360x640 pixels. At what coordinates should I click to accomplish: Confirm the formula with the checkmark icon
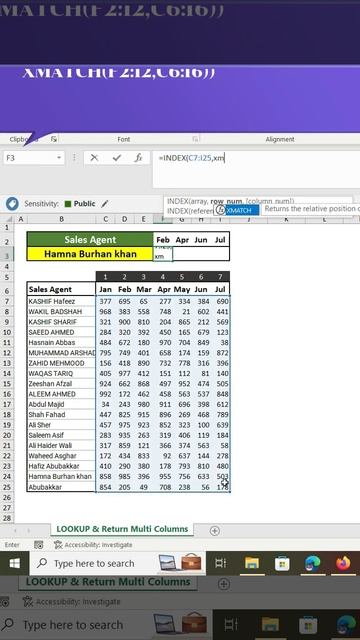[117, 158]
